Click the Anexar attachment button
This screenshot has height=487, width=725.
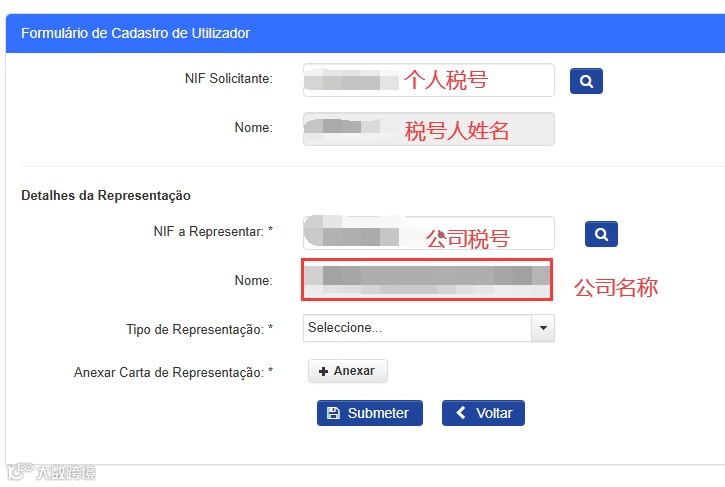[347, 371]
